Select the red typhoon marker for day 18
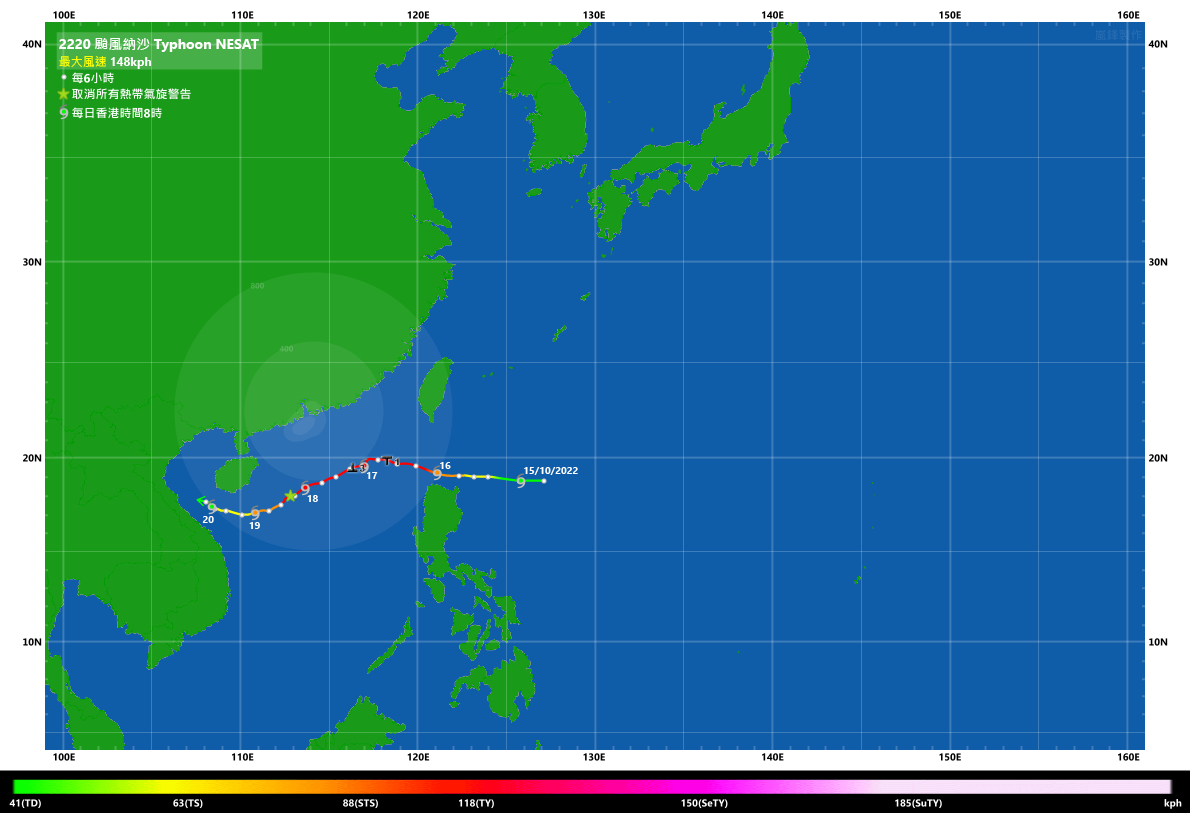 point(305,488)
